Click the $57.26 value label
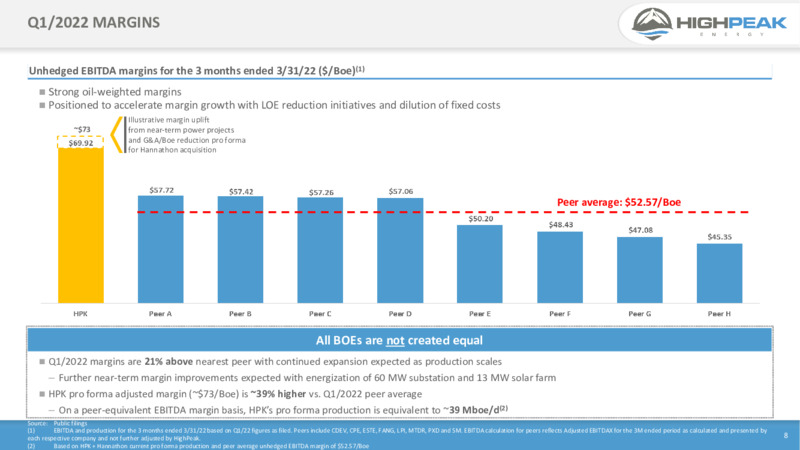This screenshot has height=450, width=800. 321,192
